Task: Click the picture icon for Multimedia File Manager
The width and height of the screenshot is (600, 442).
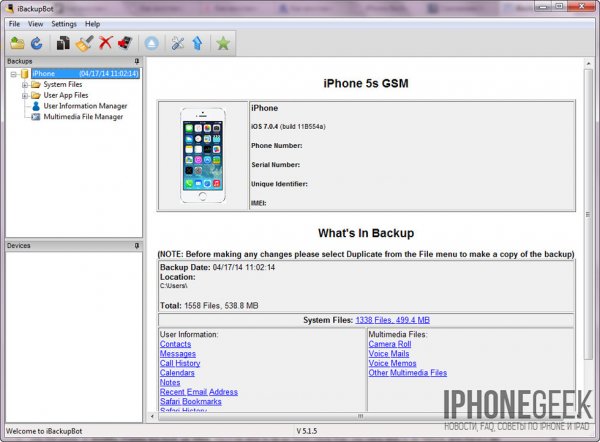Action: [x=36, y=117]
